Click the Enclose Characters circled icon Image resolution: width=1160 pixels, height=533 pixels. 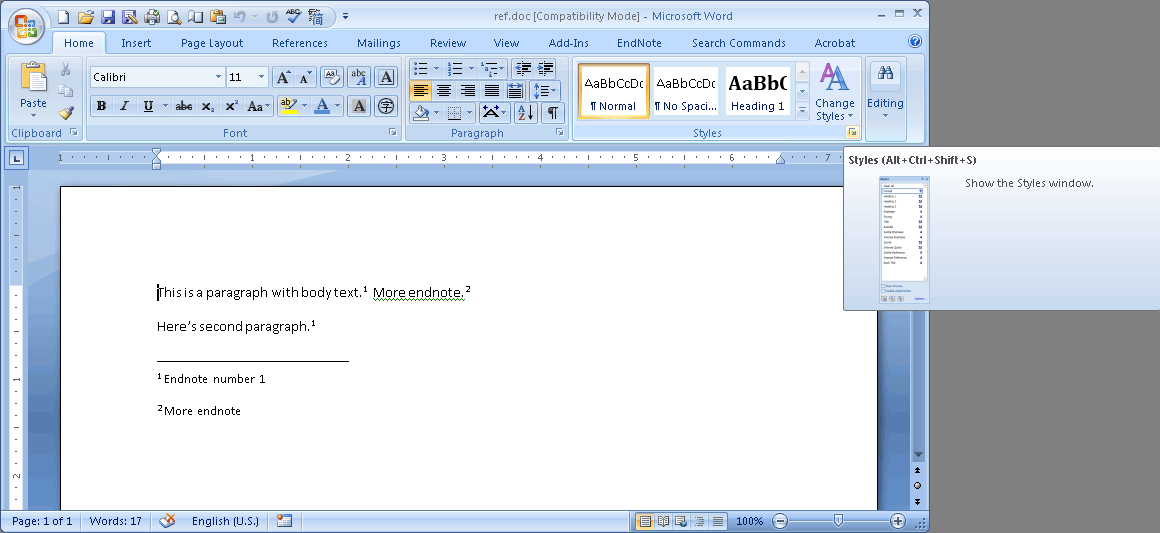tap(385, 107)
